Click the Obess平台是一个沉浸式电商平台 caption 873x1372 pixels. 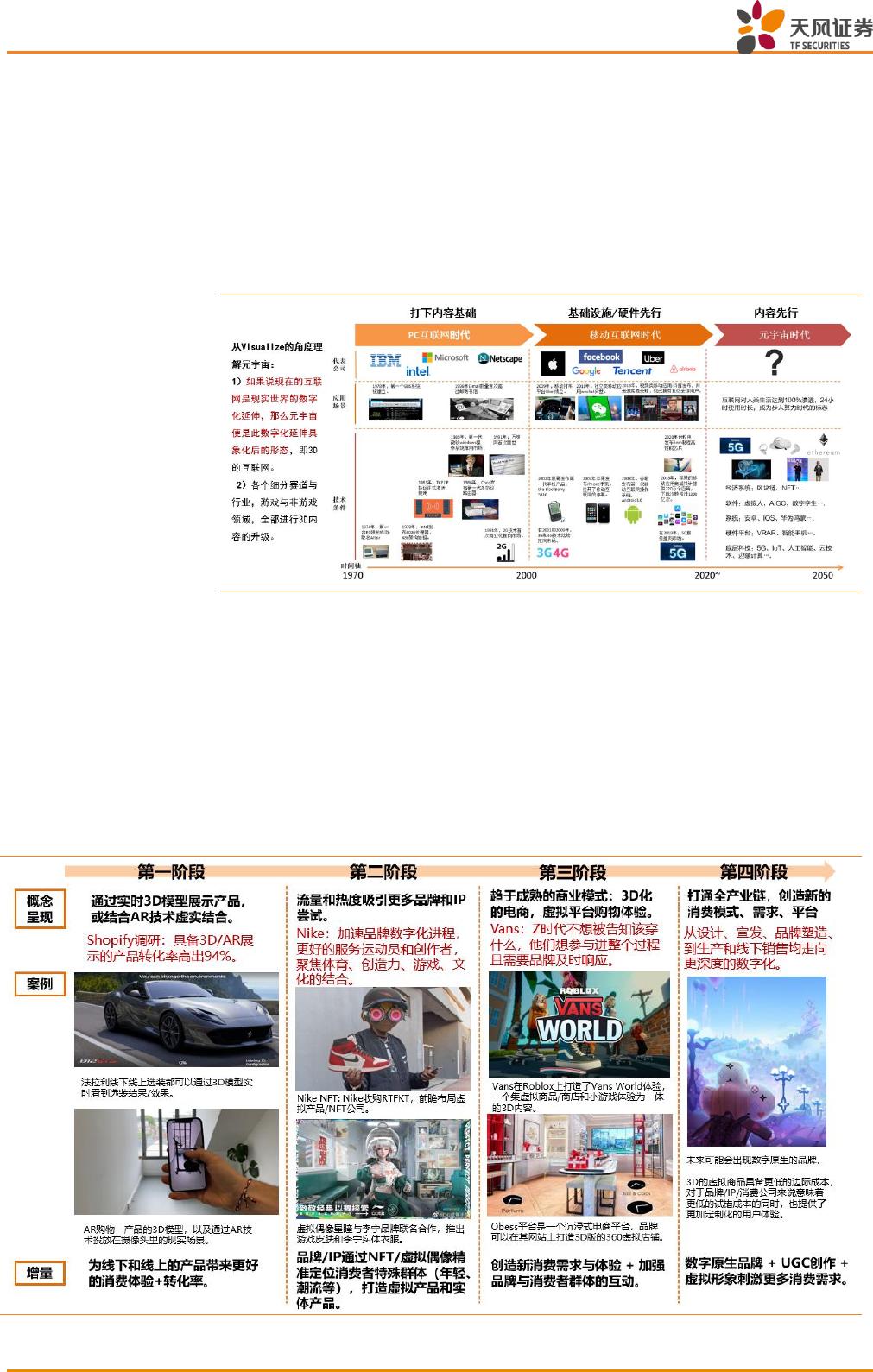577,1231
